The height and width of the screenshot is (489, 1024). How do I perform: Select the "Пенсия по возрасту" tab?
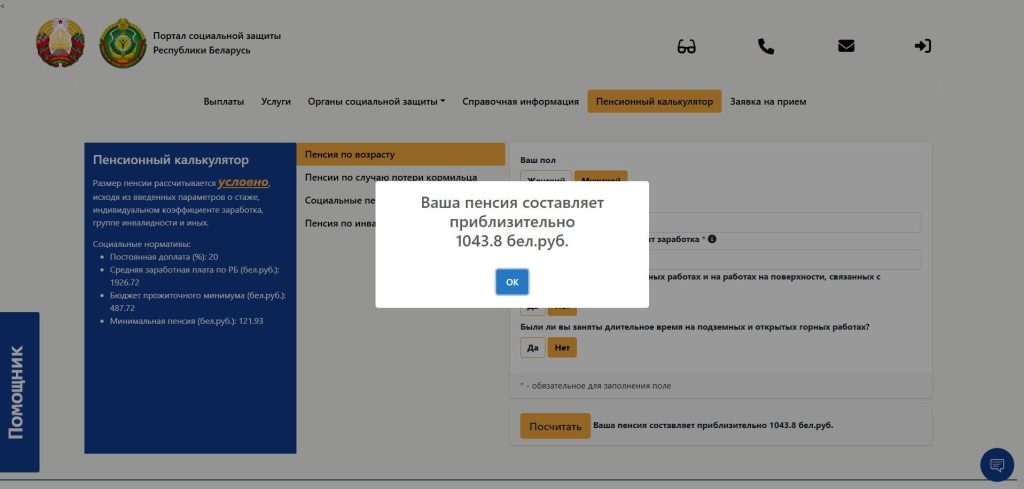pyautogui.click(x=400, y=155)
